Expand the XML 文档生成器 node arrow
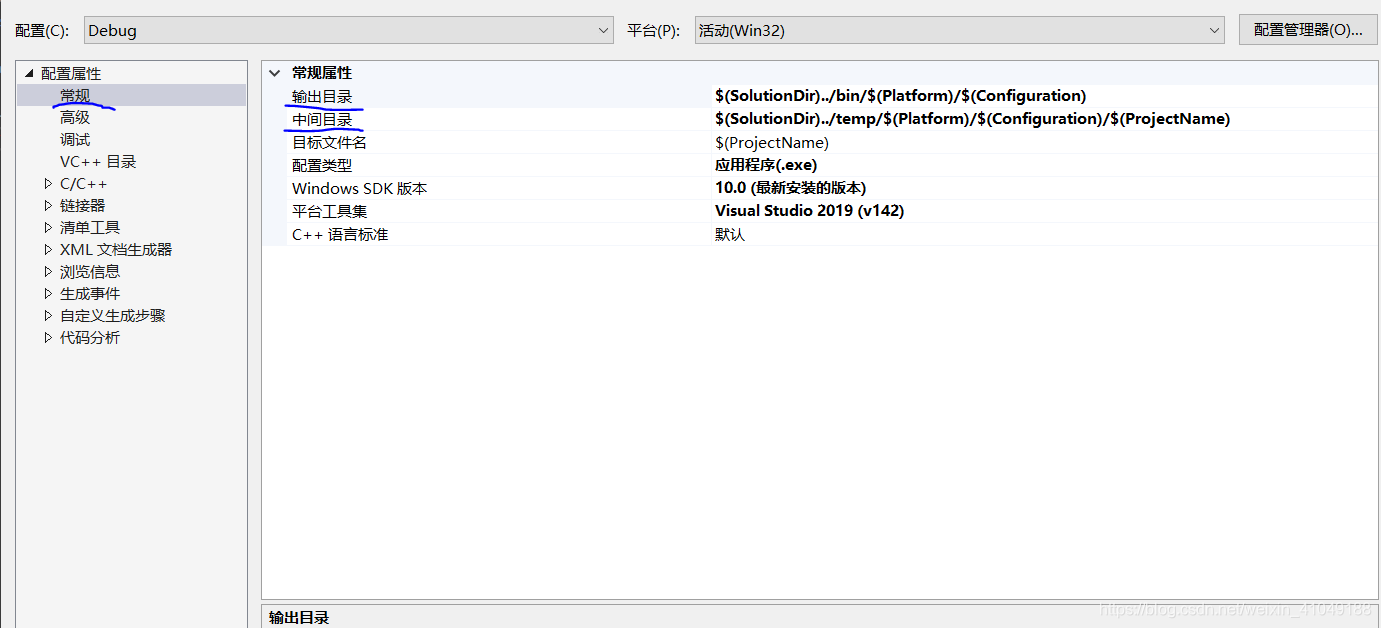1381x628 pixels. click(x=48, y=250)
